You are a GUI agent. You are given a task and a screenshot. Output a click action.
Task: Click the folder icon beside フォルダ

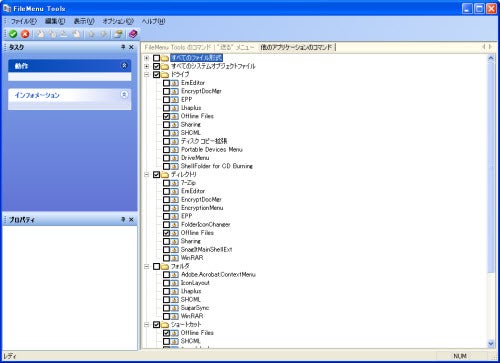tap(165, 266)
